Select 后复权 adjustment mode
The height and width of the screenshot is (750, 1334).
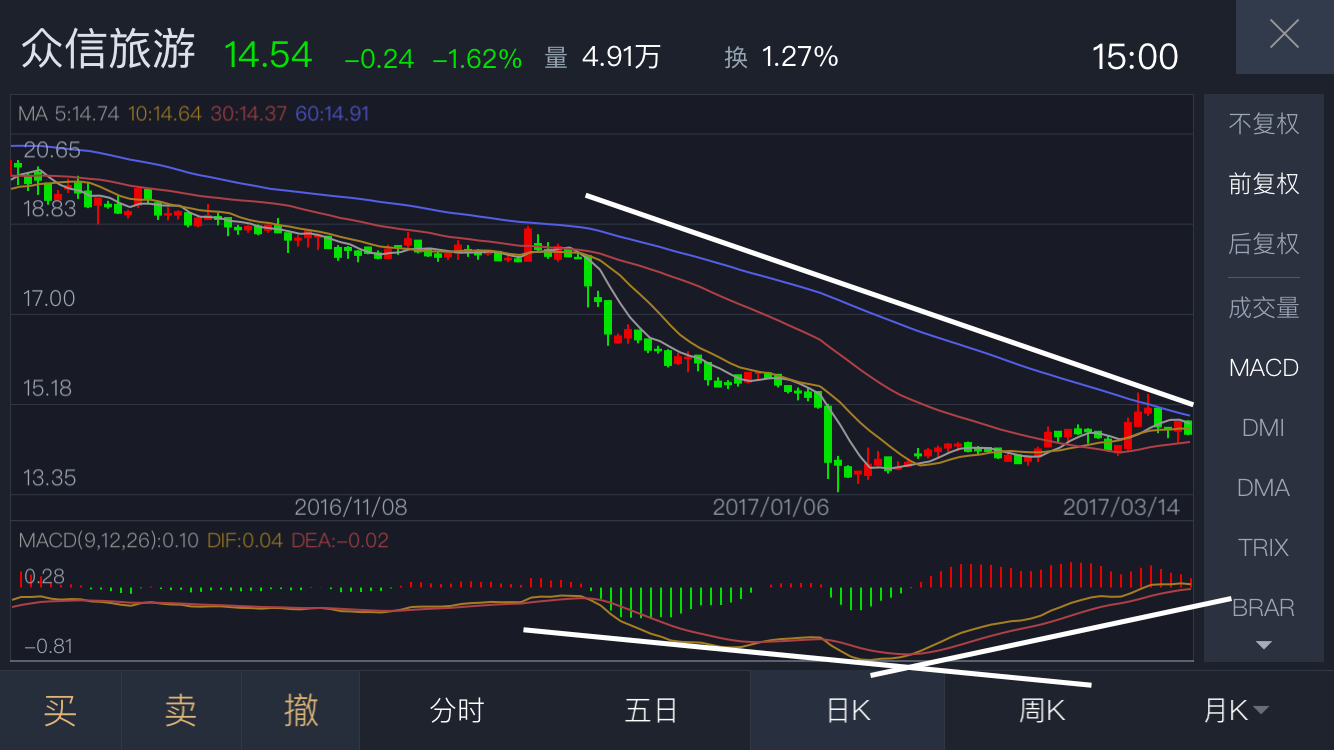pos(1264,244)
